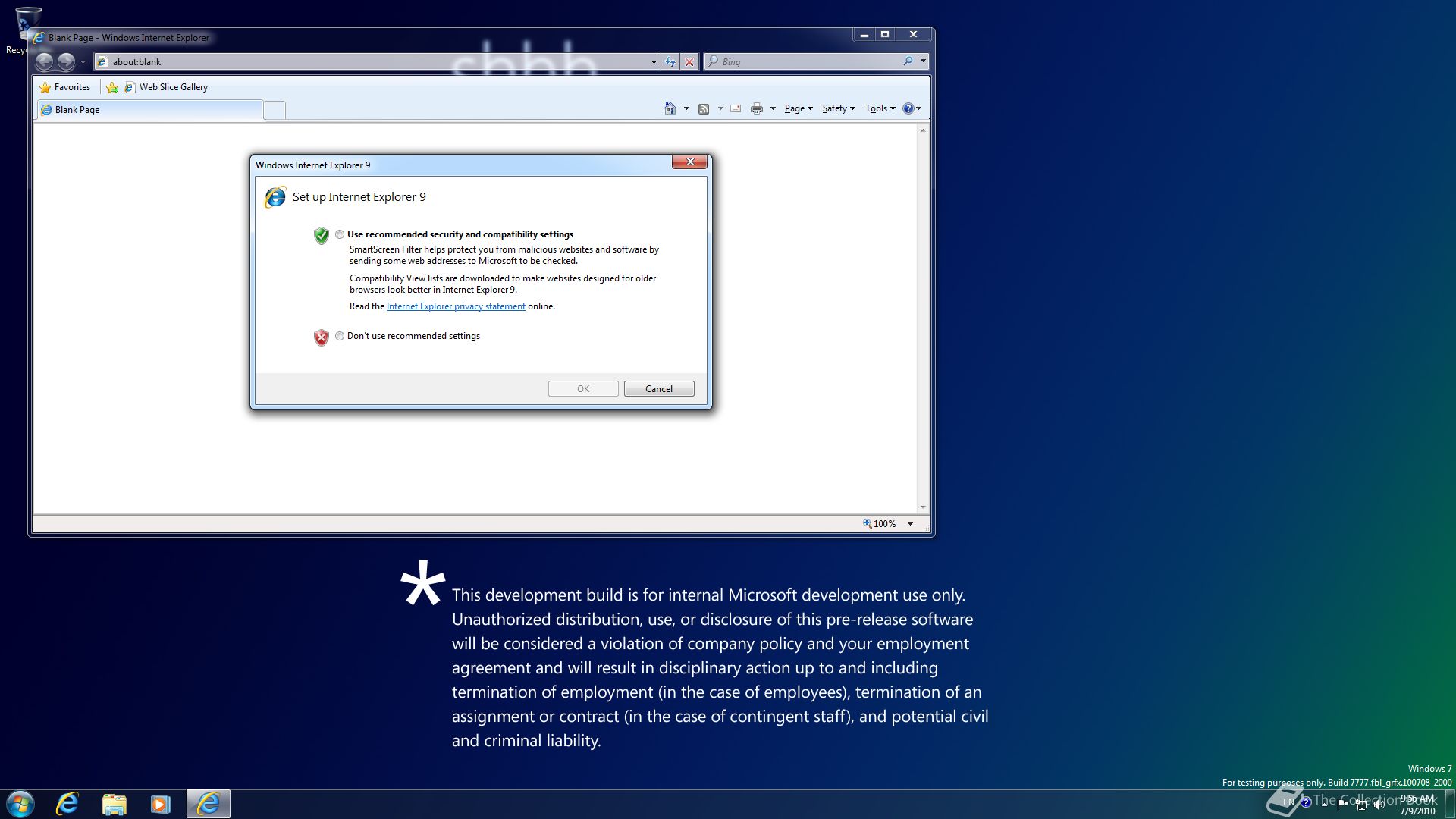This screenshot has width=1456, height=819.
Task: Click the Search magnifier button
Action: [x=908, y=61]
